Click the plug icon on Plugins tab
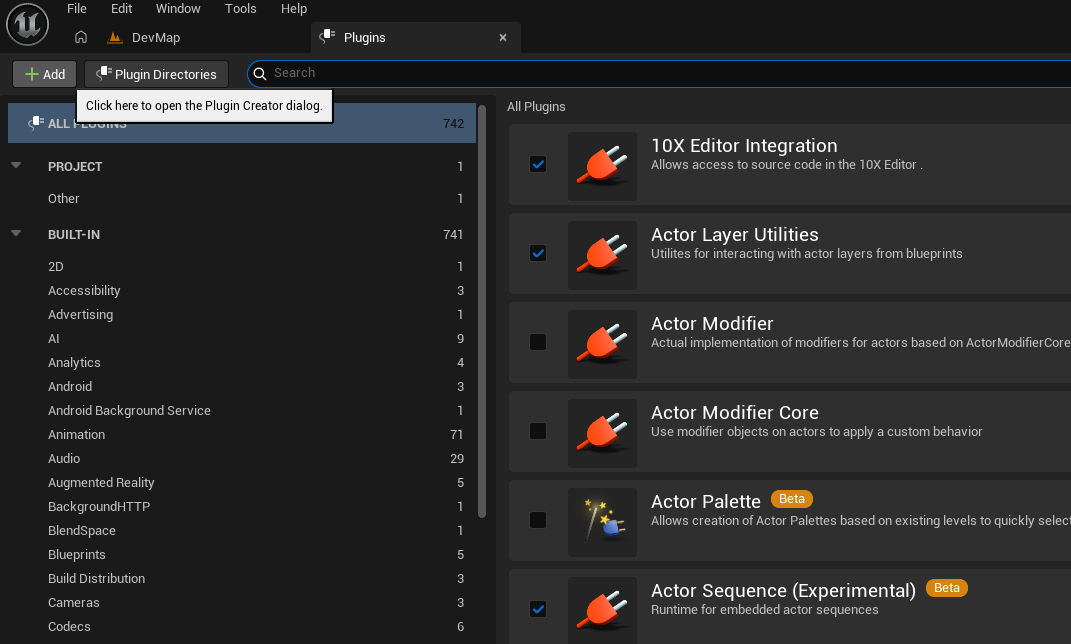The width and height of the screenshot is (1071, 644). (328, 36)
